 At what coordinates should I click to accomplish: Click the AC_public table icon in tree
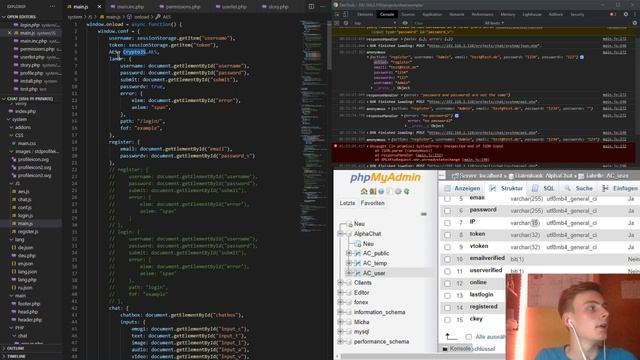(x=358, y=253)
